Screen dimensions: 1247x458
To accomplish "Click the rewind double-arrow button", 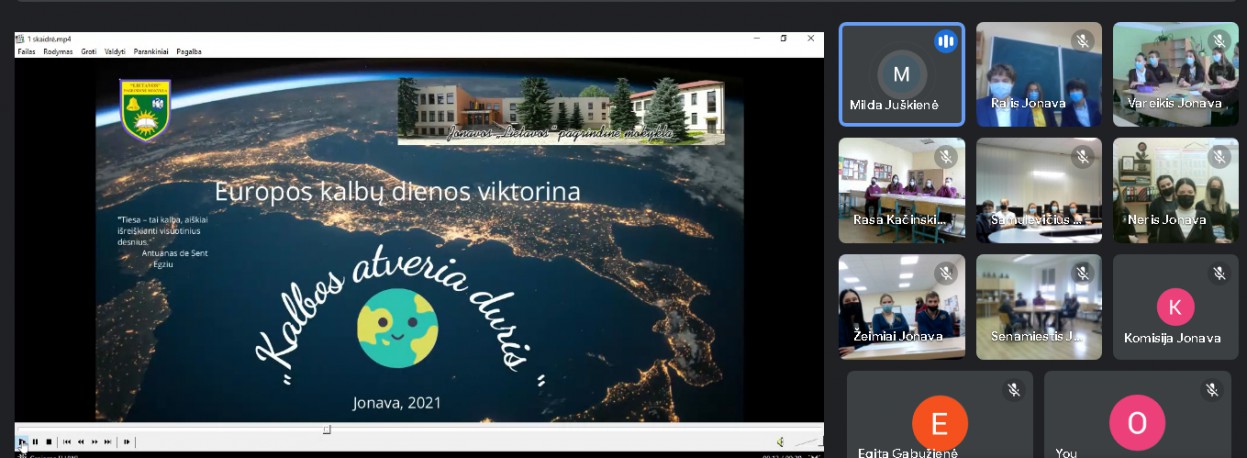I will (81, 441).
